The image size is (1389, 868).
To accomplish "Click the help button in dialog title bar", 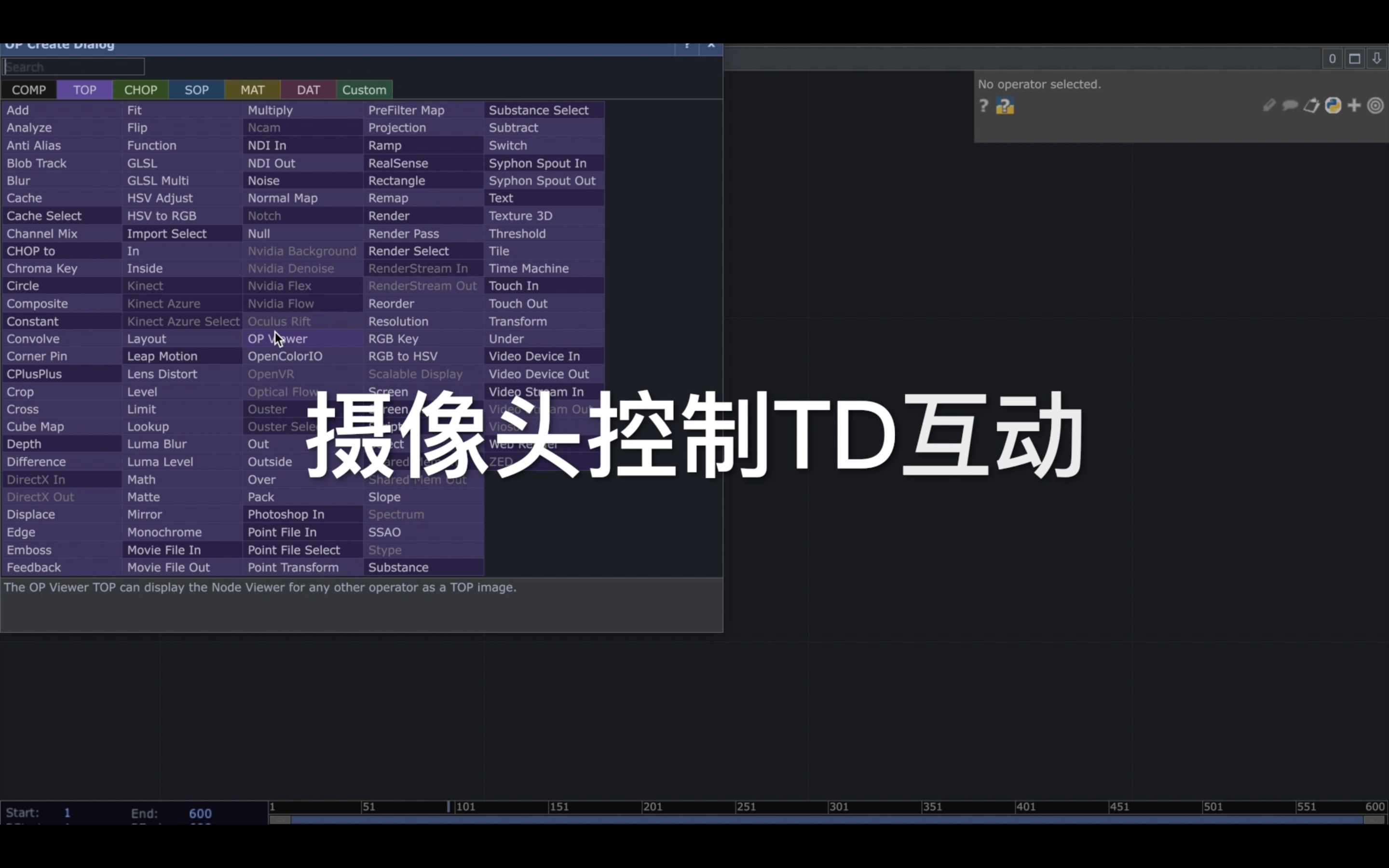I will click(686, 46).
